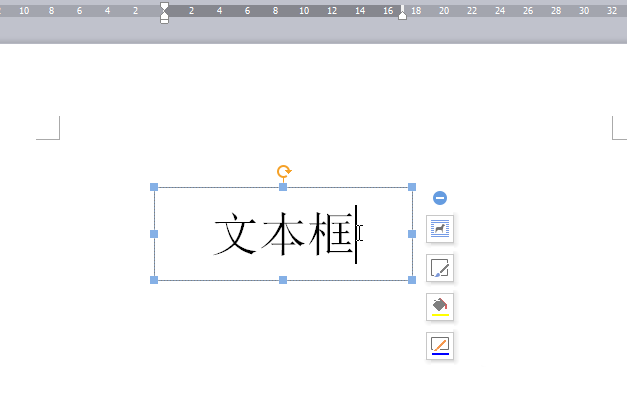Open the shape outline pen icon
The width and height of the screenshot is (627, 398).
pyautogui.click(x=440, y=346)
